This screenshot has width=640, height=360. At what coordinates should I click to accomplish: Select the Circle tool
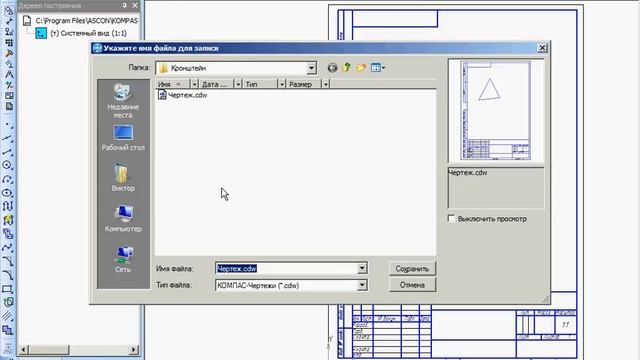pos(8,165)
